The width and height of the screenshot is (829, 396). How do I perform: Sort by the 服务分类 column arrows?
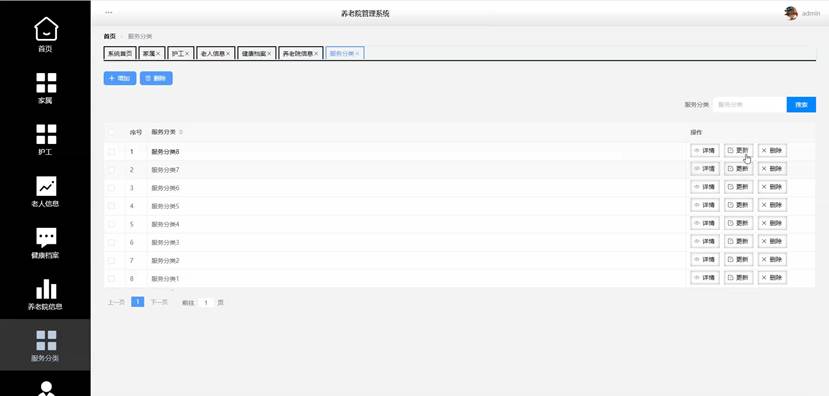181,132
